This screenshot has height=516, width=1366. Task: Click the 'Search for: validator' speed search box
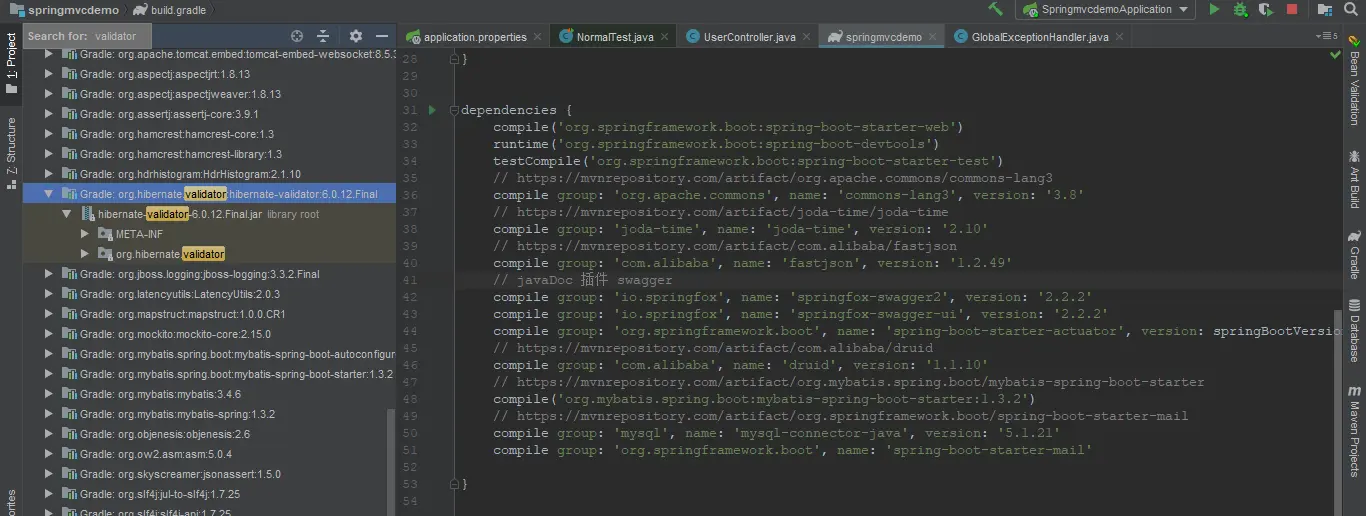(86, 36)
